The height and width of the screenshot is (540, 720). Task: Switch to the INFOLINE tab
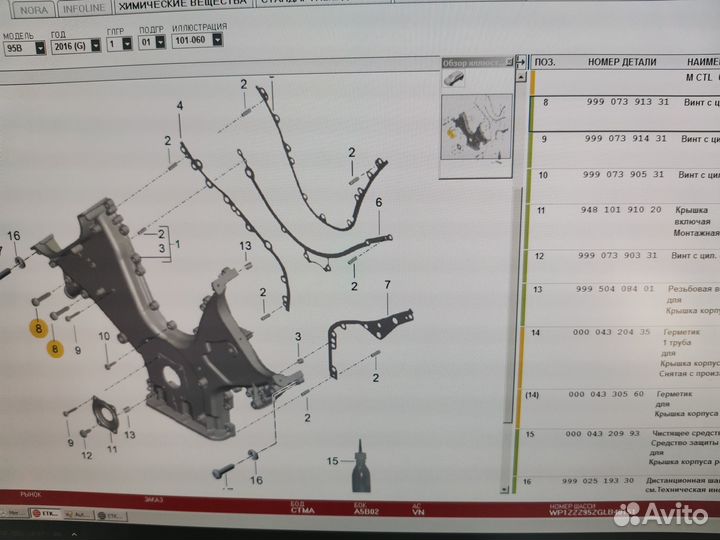pos(81,6)
